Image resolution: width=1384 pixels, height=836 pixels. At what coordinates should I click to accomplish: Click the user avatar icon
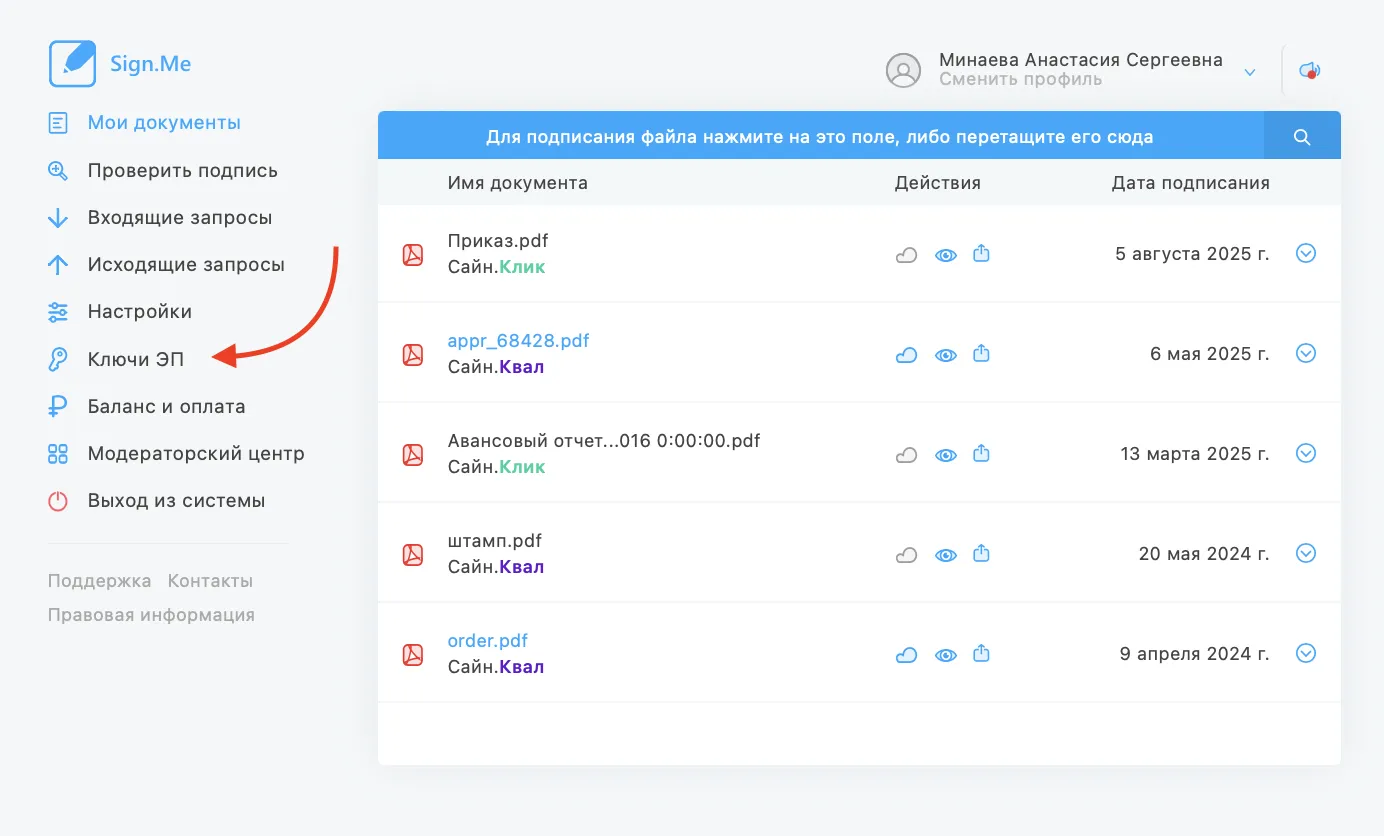point(903,71)
